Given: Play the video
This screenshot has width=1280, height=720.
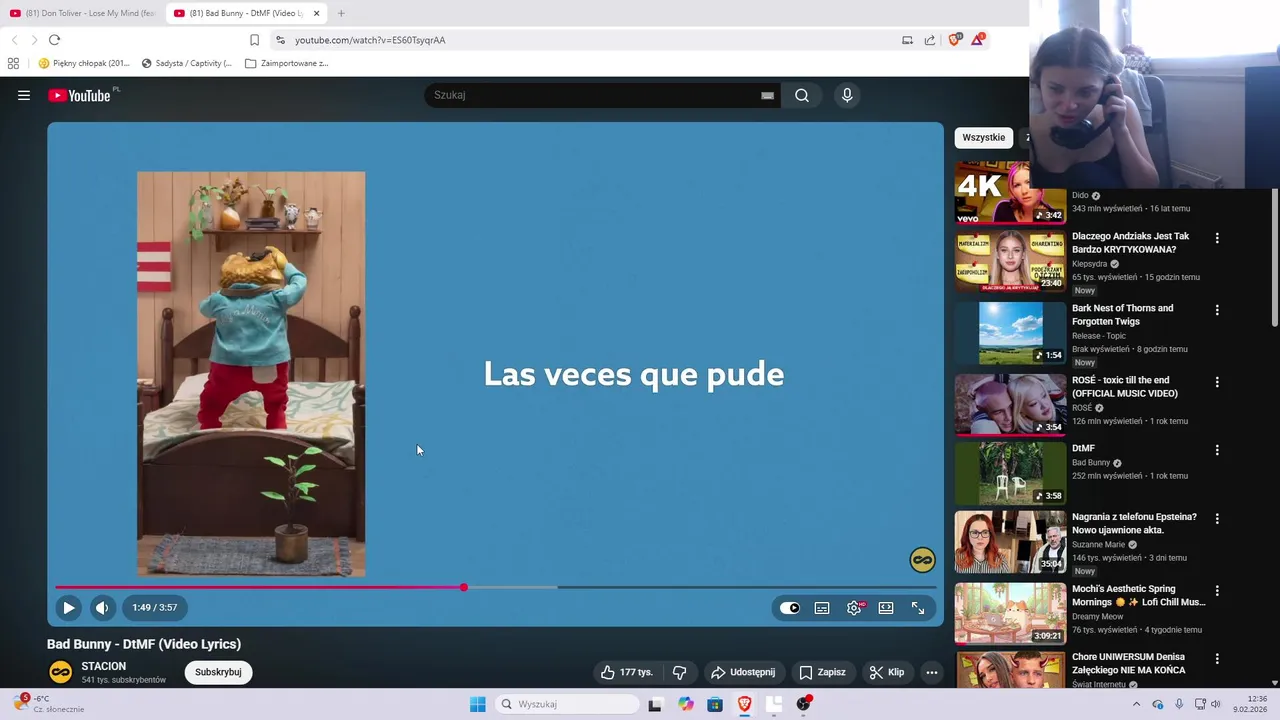Looking at the screenshot, I should tap(69, 607).
